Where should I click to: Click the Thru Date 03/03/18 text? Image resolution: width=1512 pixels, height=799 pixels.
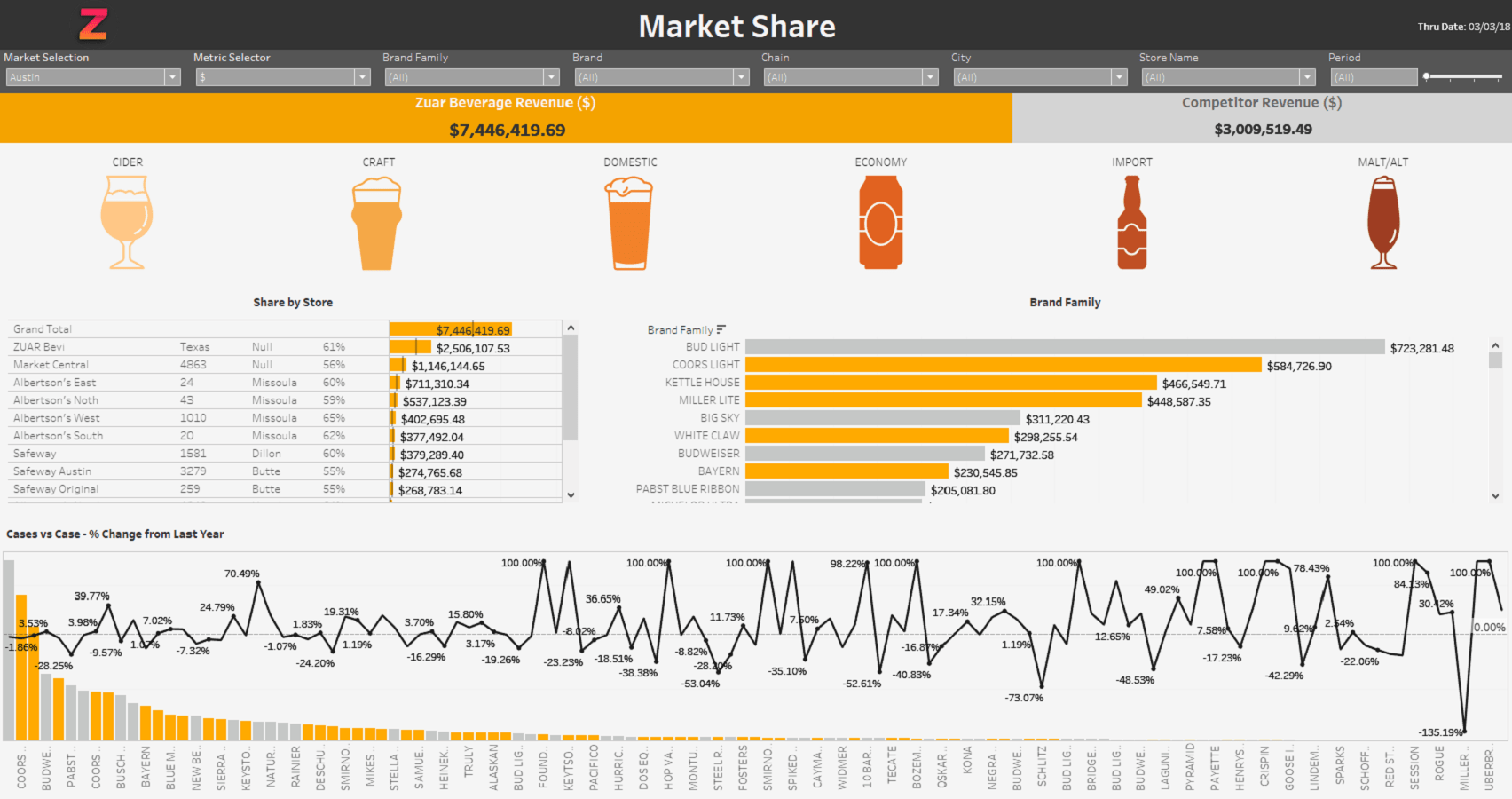click(1463, 27)
